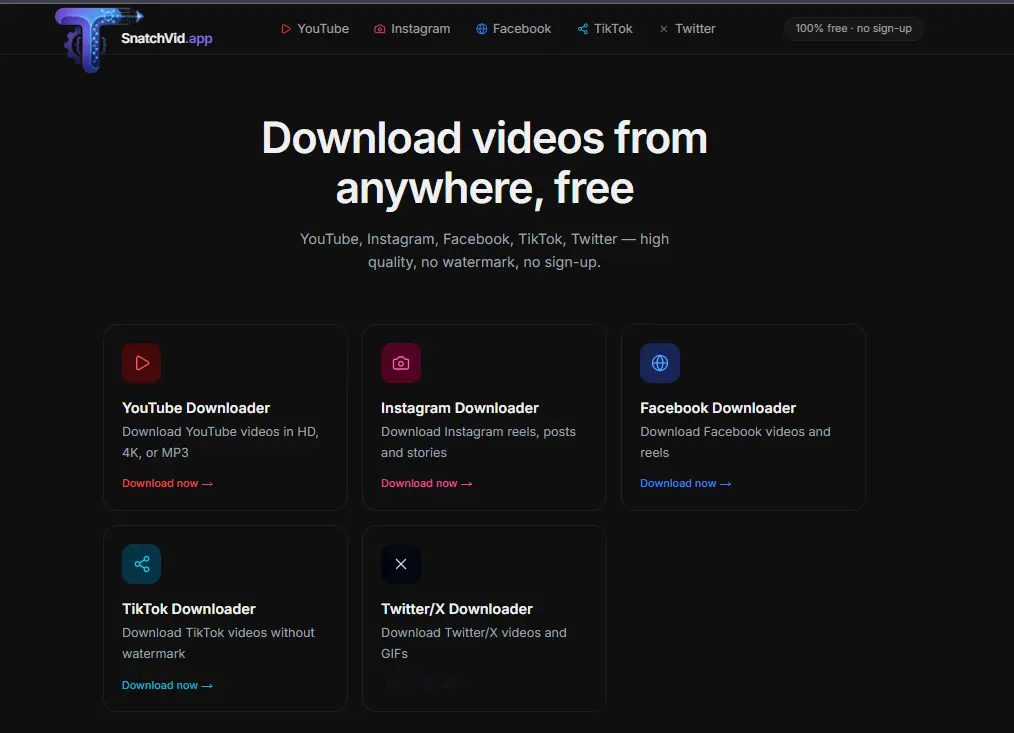
Task: Click the Twitter/X Downloader card title
Action: pyautogui.click(x=457, y=609)
